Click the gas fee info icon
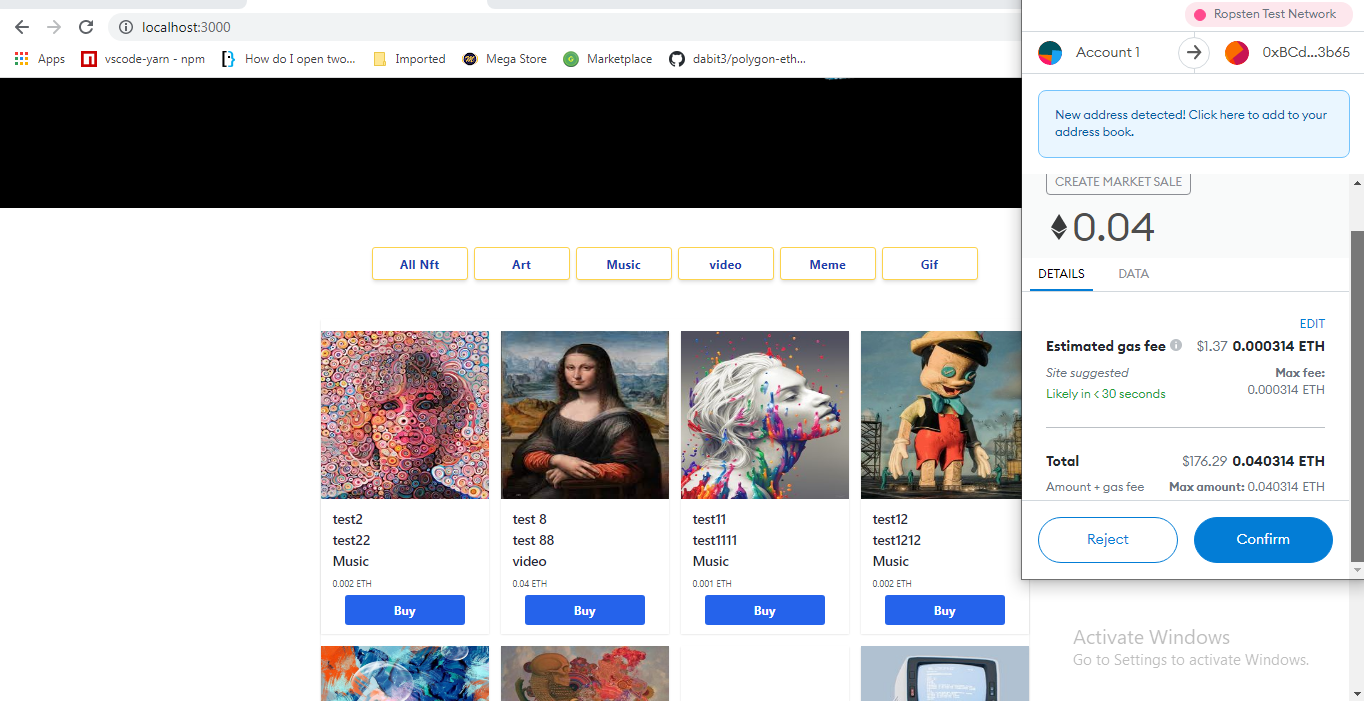The width and height of the screenshot is (1364, 701). (1176, 346)
